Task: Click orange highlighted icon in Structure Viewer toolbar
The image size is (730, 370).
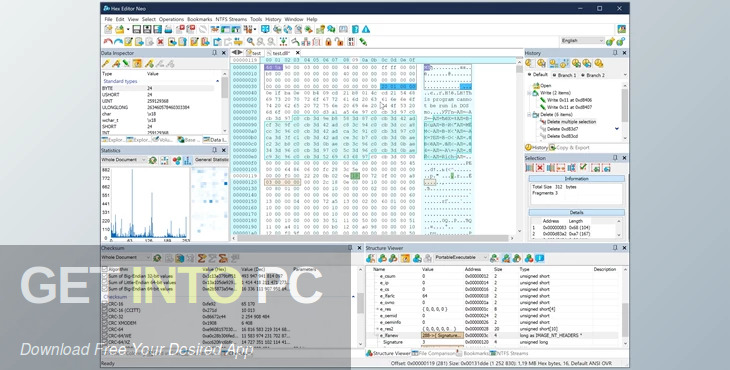Action: 406,258
